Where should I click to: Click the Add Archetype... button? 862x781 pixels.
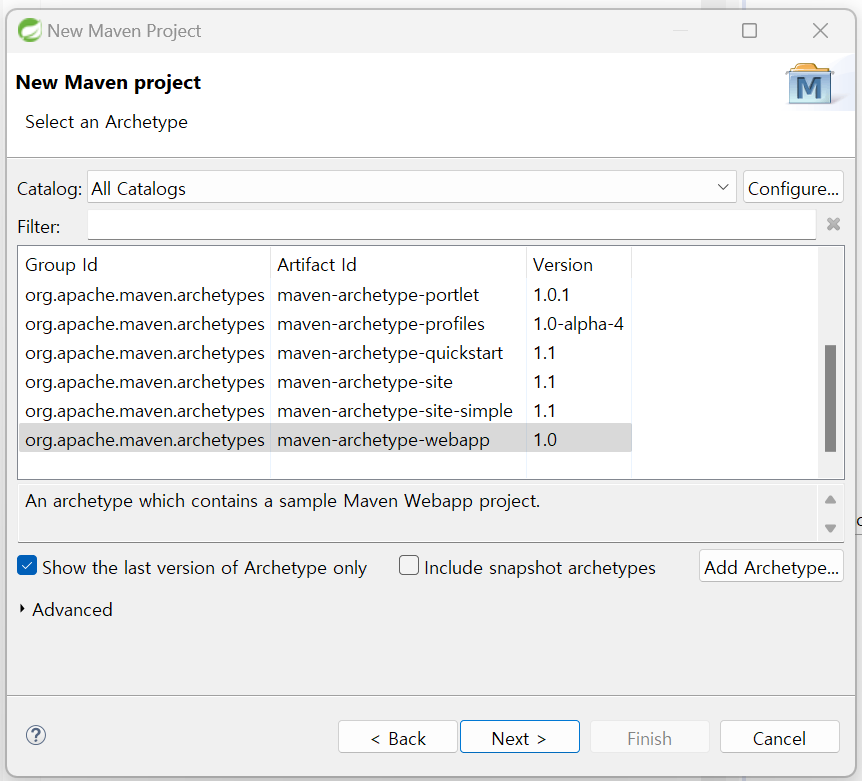point(771,566)
